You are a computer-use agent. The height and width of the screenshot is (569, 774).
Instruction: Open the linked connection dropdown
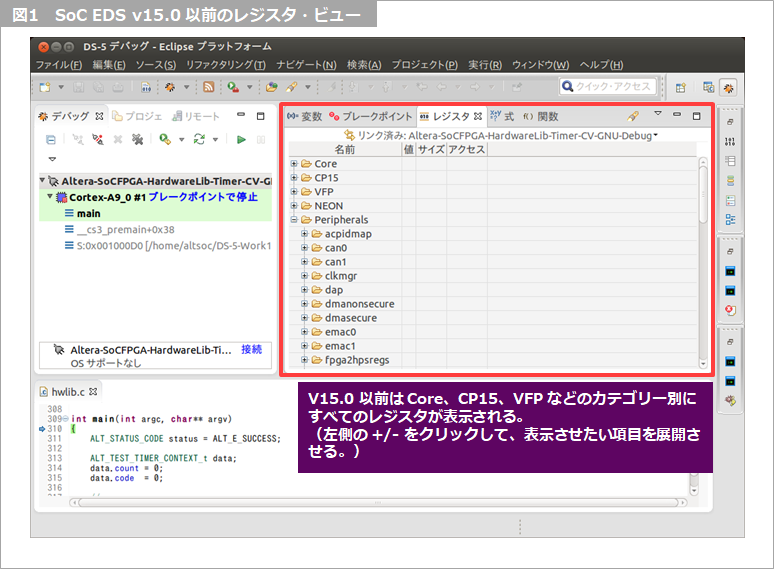[x=656, y=134]
